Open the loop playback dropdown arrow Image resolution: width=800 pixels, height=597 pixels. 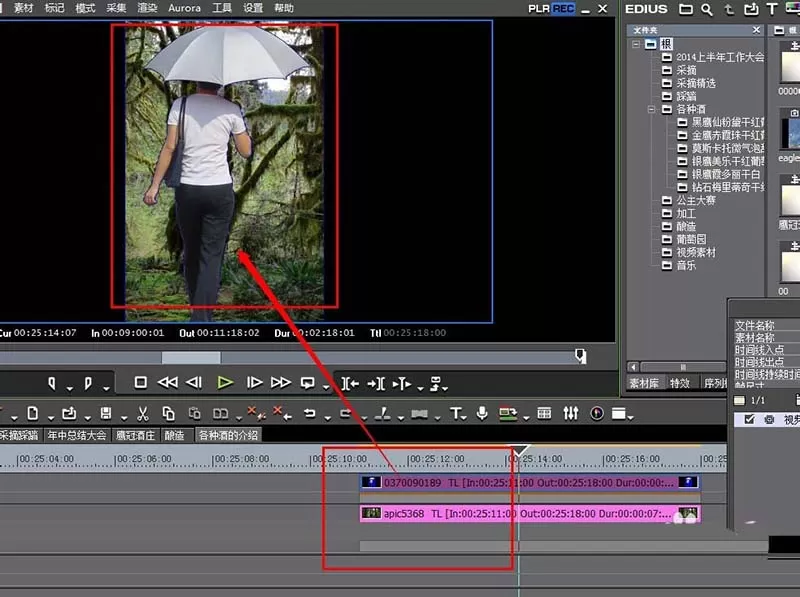tap(326, 389)
